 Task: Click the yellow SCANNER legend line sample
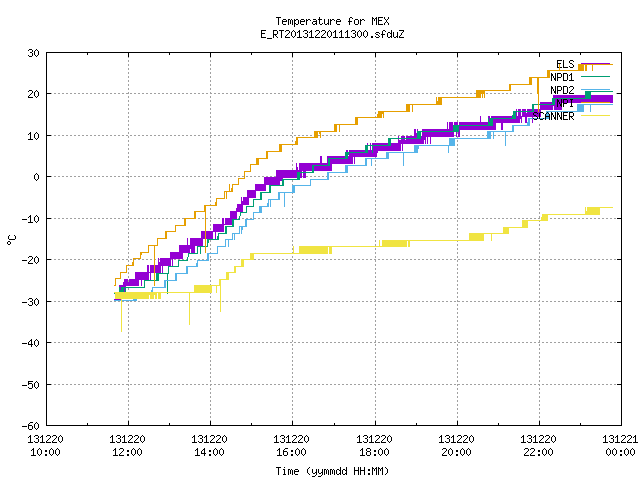(x=595, y=116)
